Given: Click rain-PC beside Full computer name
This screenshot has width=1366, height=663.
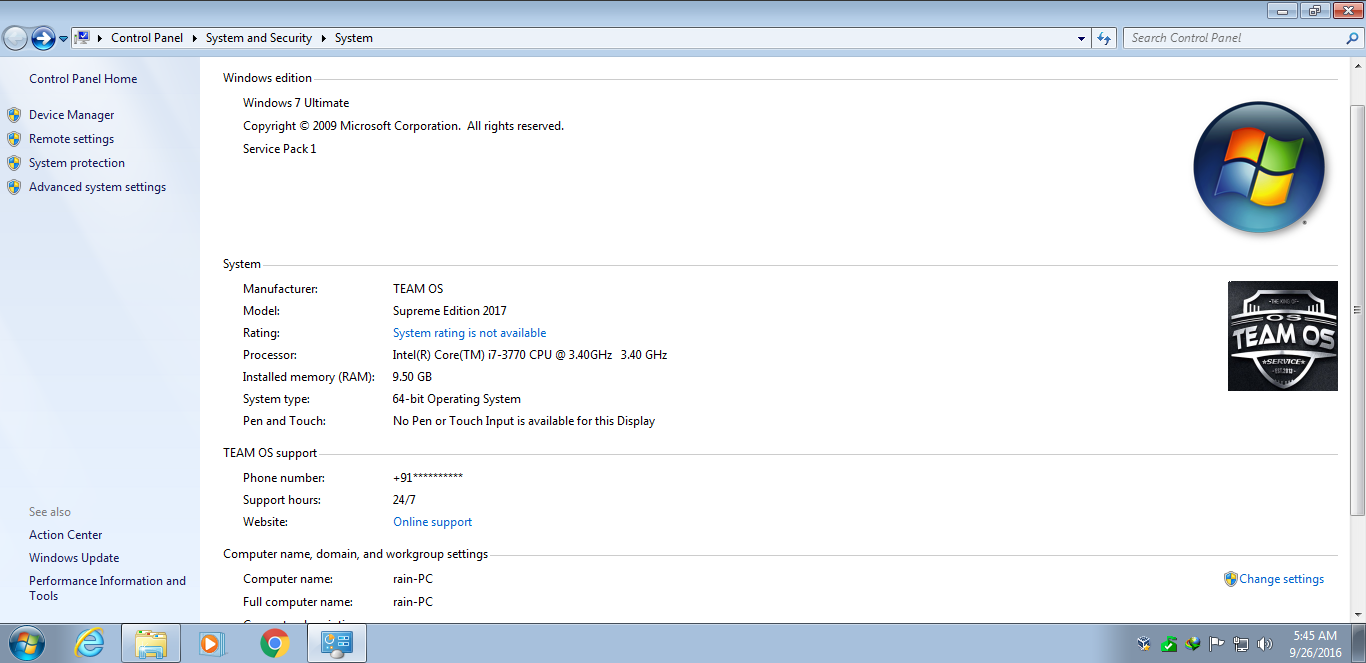Looking at the screenshot, I should tap(413, 602).
